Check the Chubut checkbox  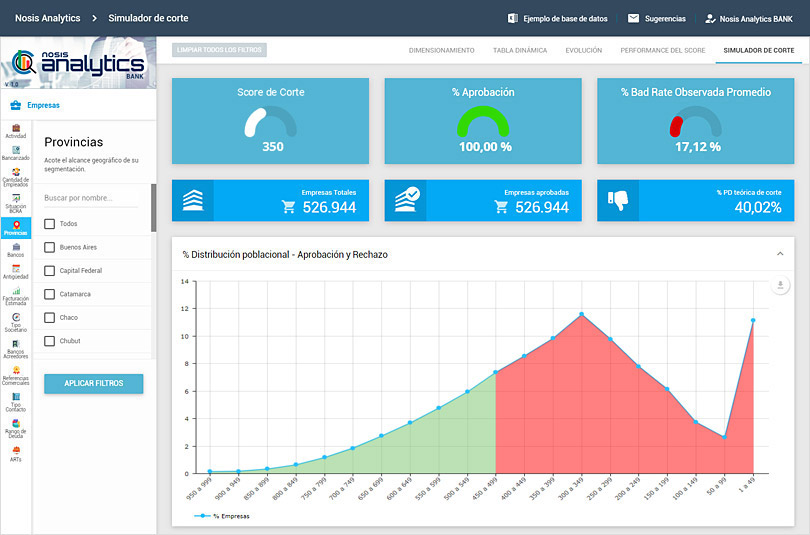[50, 341]
